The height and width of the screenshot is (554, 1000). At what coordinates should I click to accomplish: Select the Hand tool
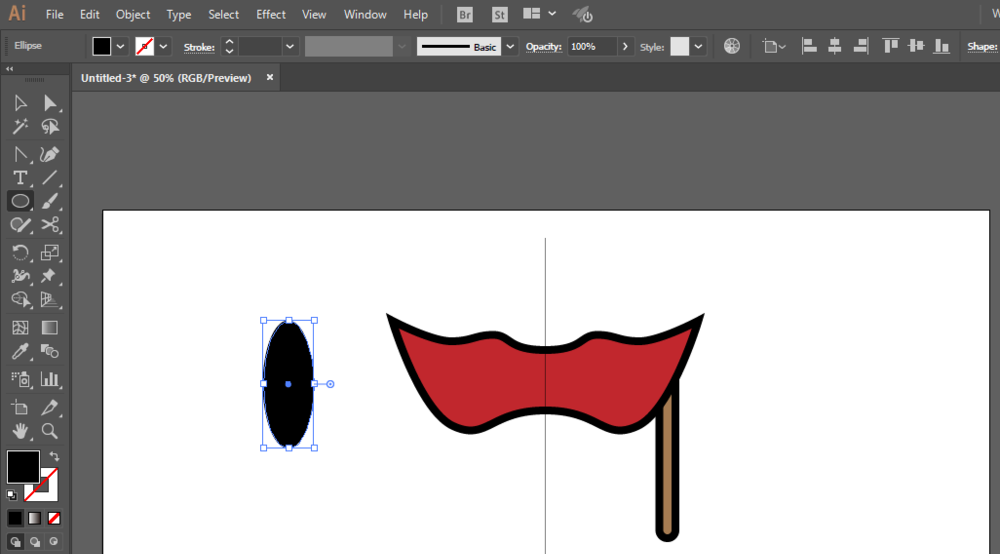point(20,431)
